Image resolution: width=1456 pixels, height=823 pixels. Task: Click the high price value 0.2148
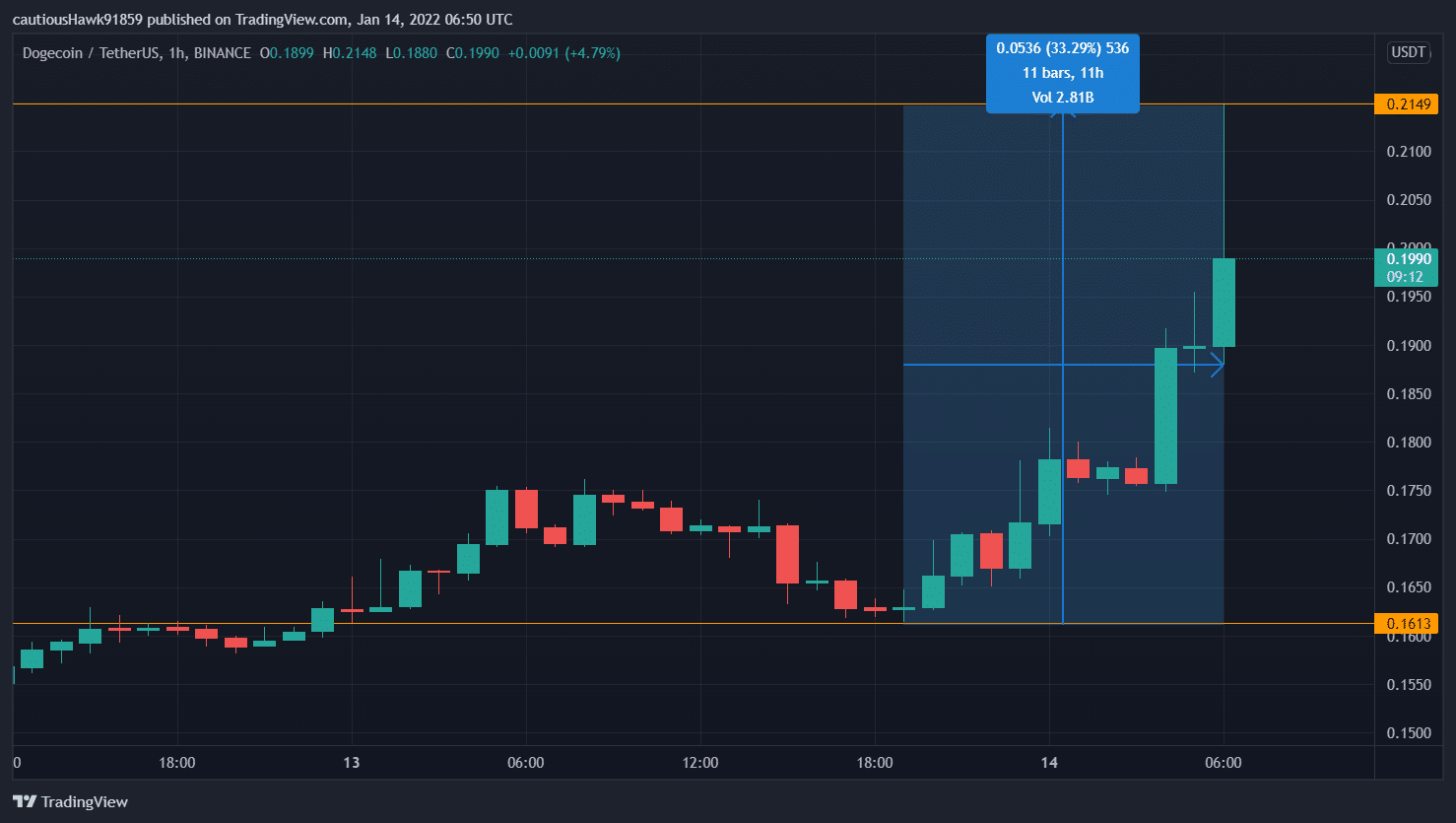(x=355, y=53)
